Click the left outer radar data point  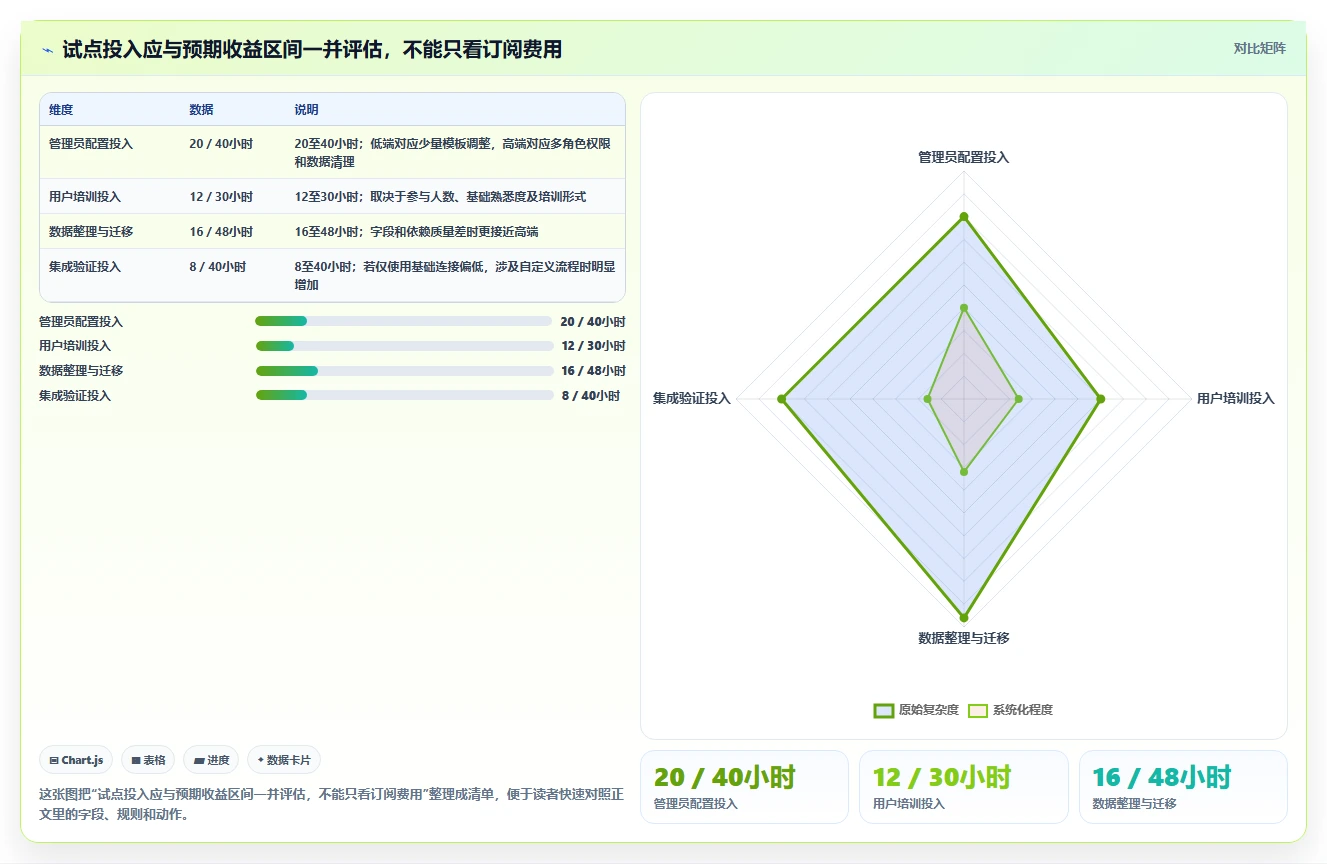[781, 399]
